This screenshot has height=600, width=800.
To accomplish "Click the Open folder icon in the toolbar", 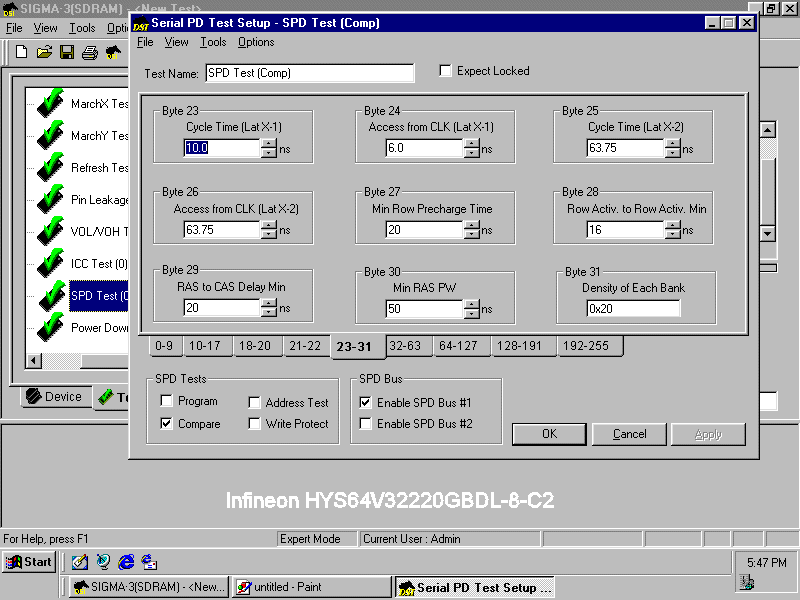I will pyautogui.click(x=44, y=52).
